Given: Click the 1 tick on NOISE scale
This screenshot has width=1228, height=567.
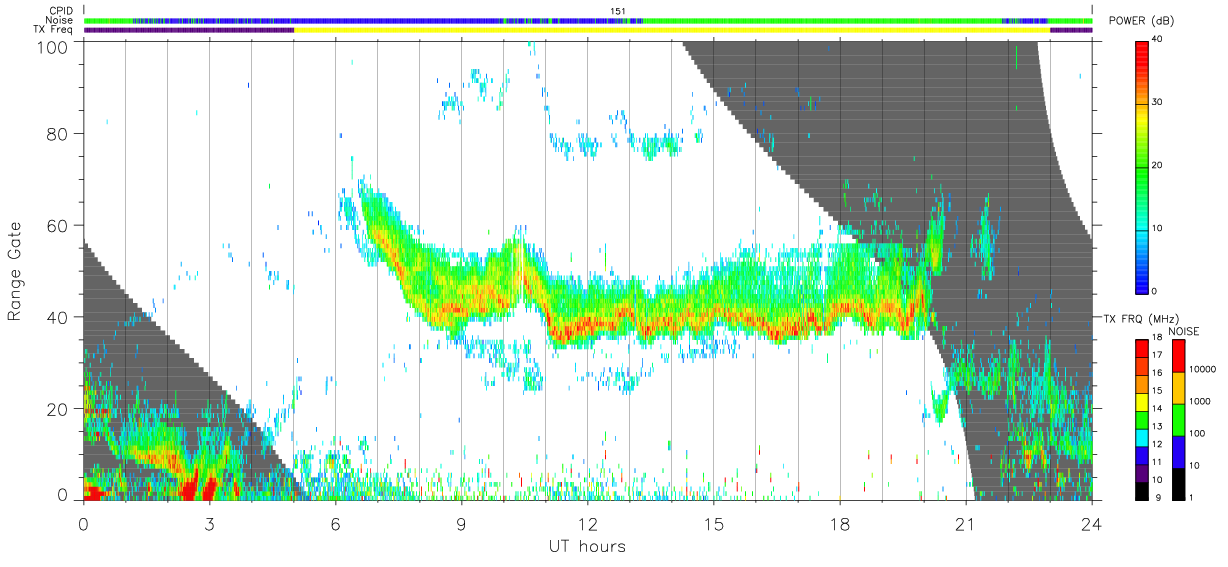Looking at the screenshot, I should (1191, 497).
